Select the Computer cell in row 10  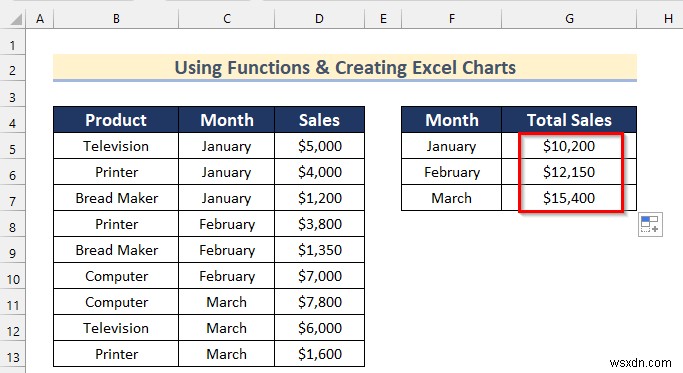(116, 276)
